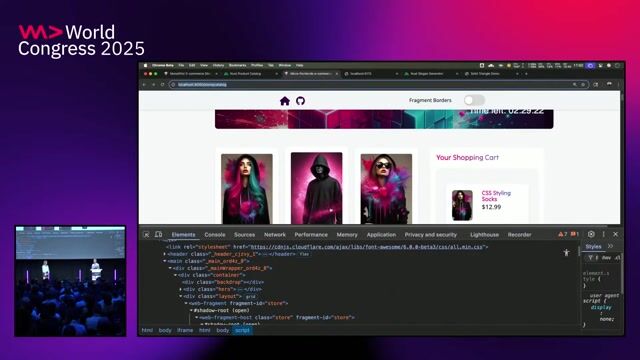Toggle the Fragment Borders switch
The image size is (640, 360).
pyautogui.click(x=474, y=100)
